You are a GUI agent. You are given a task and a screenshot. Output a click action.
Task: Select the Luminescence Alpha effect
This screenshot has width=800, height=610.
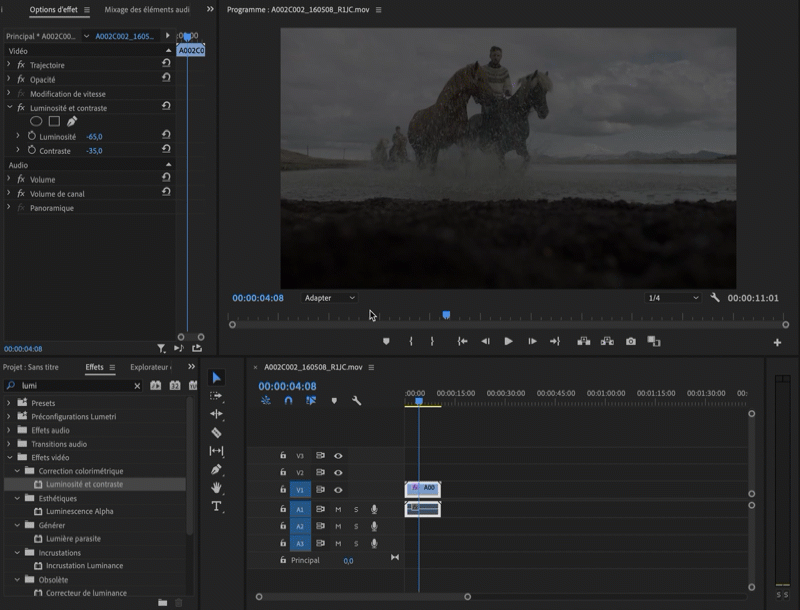pos(79,511)
